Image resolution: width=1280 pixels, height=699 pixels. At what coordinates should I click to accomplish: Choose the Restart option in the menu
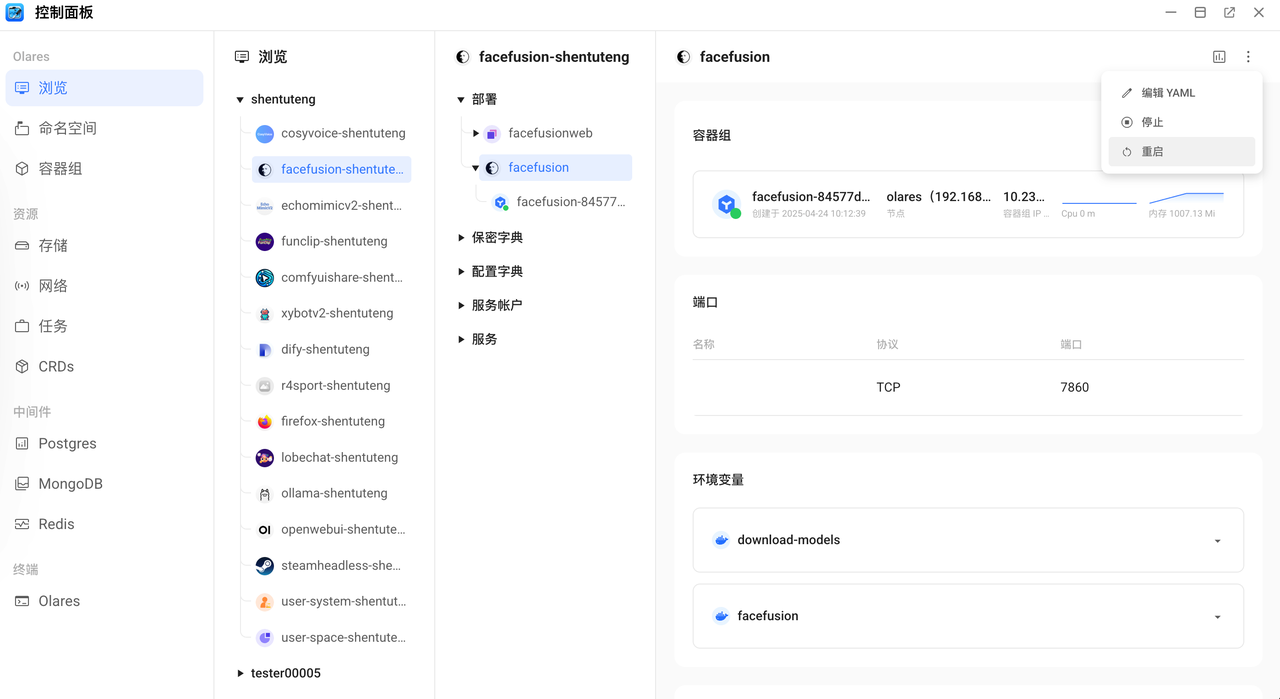click(1153, 152)
